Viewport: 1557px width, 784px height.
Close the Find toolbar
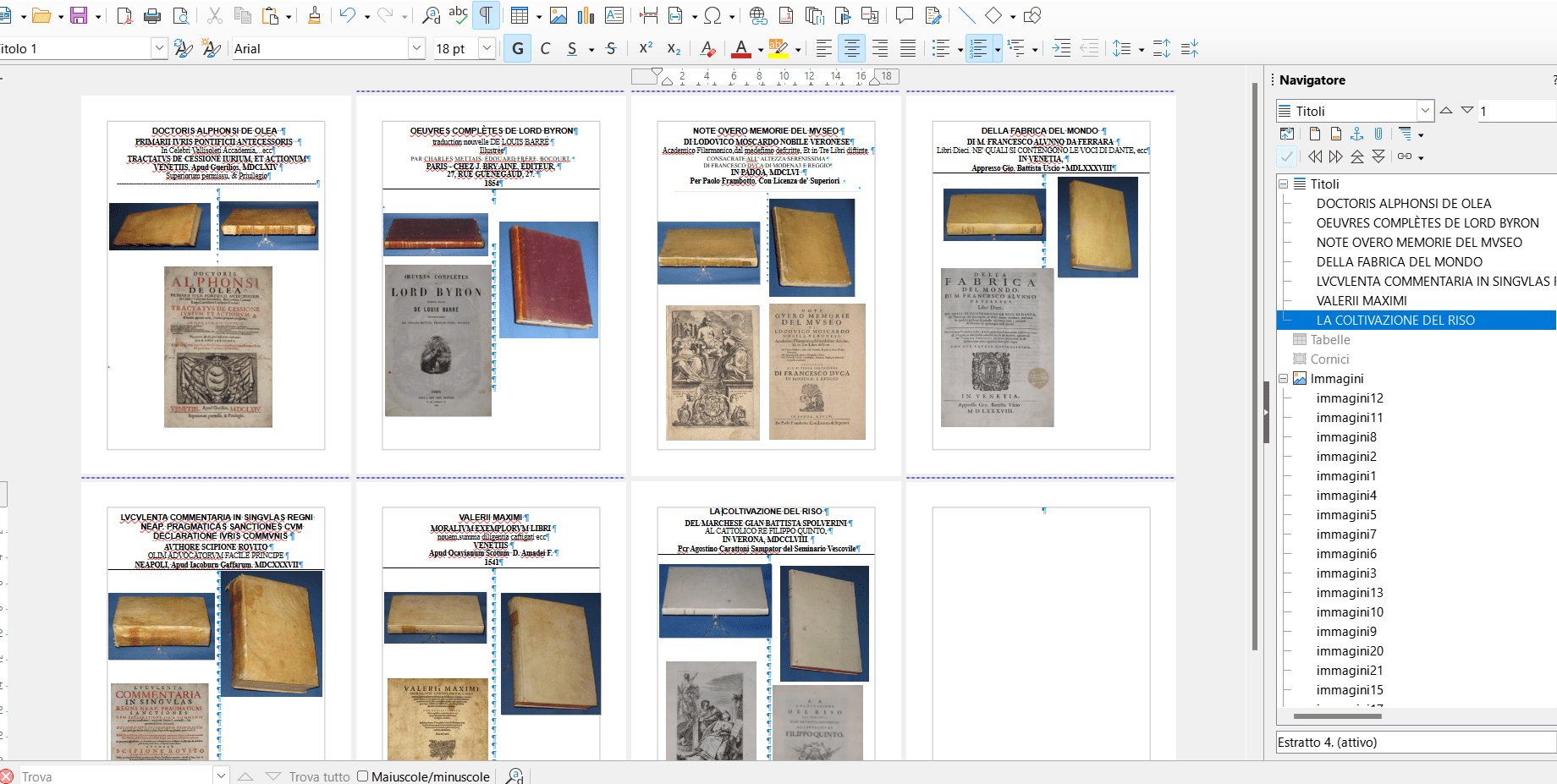tap(7, 776)
